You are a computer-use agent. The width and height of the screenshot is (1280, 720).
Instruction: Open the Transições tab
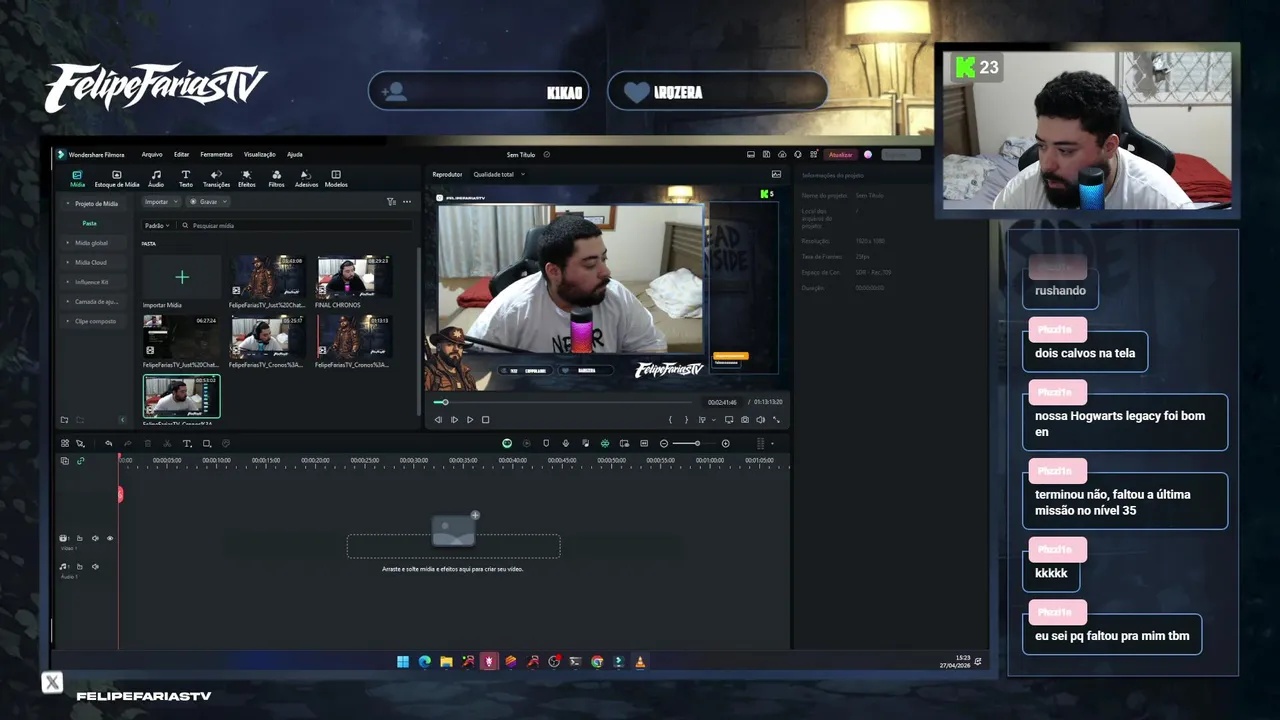216,179
